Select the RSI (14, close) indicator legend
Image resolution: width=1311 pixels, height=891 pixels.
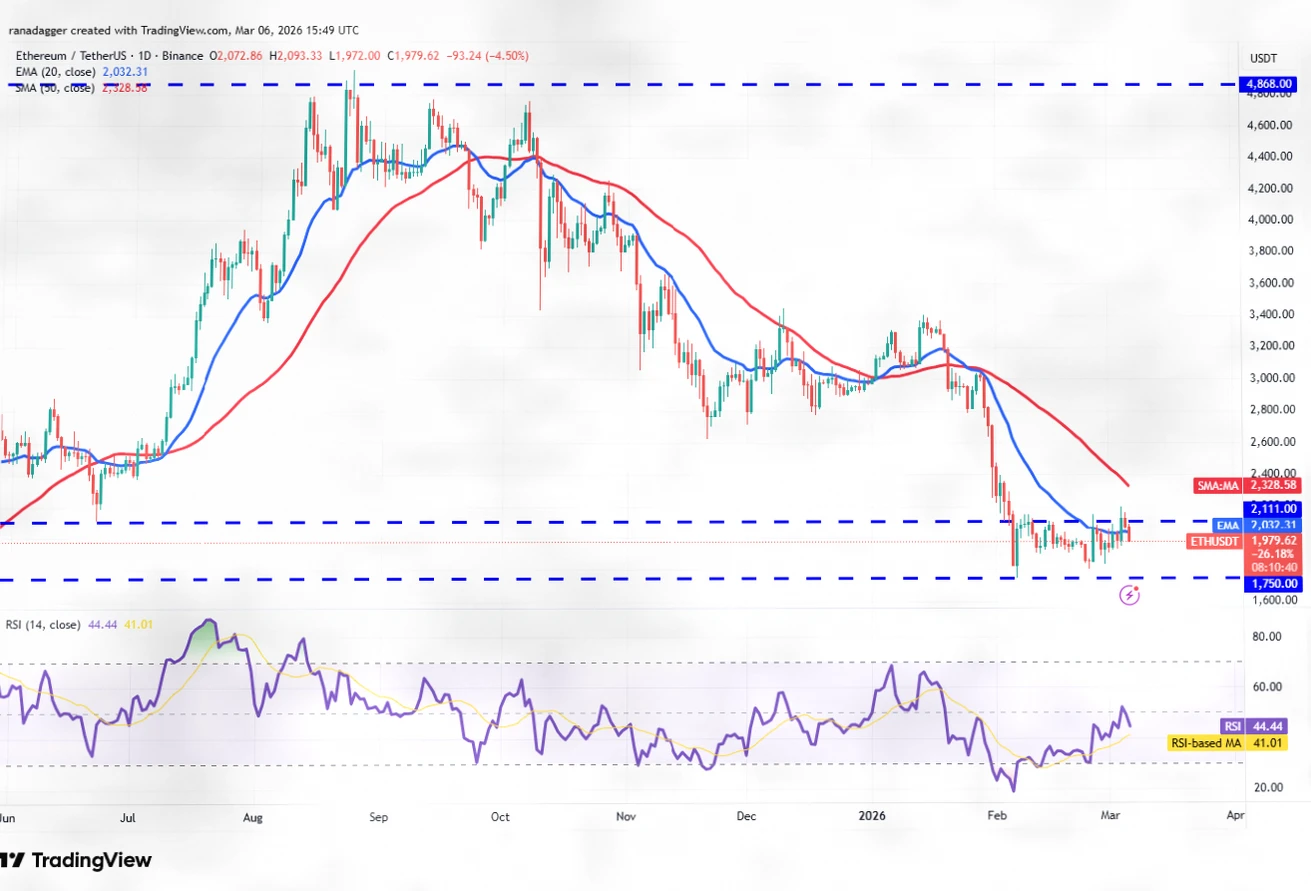coord(42,627)
